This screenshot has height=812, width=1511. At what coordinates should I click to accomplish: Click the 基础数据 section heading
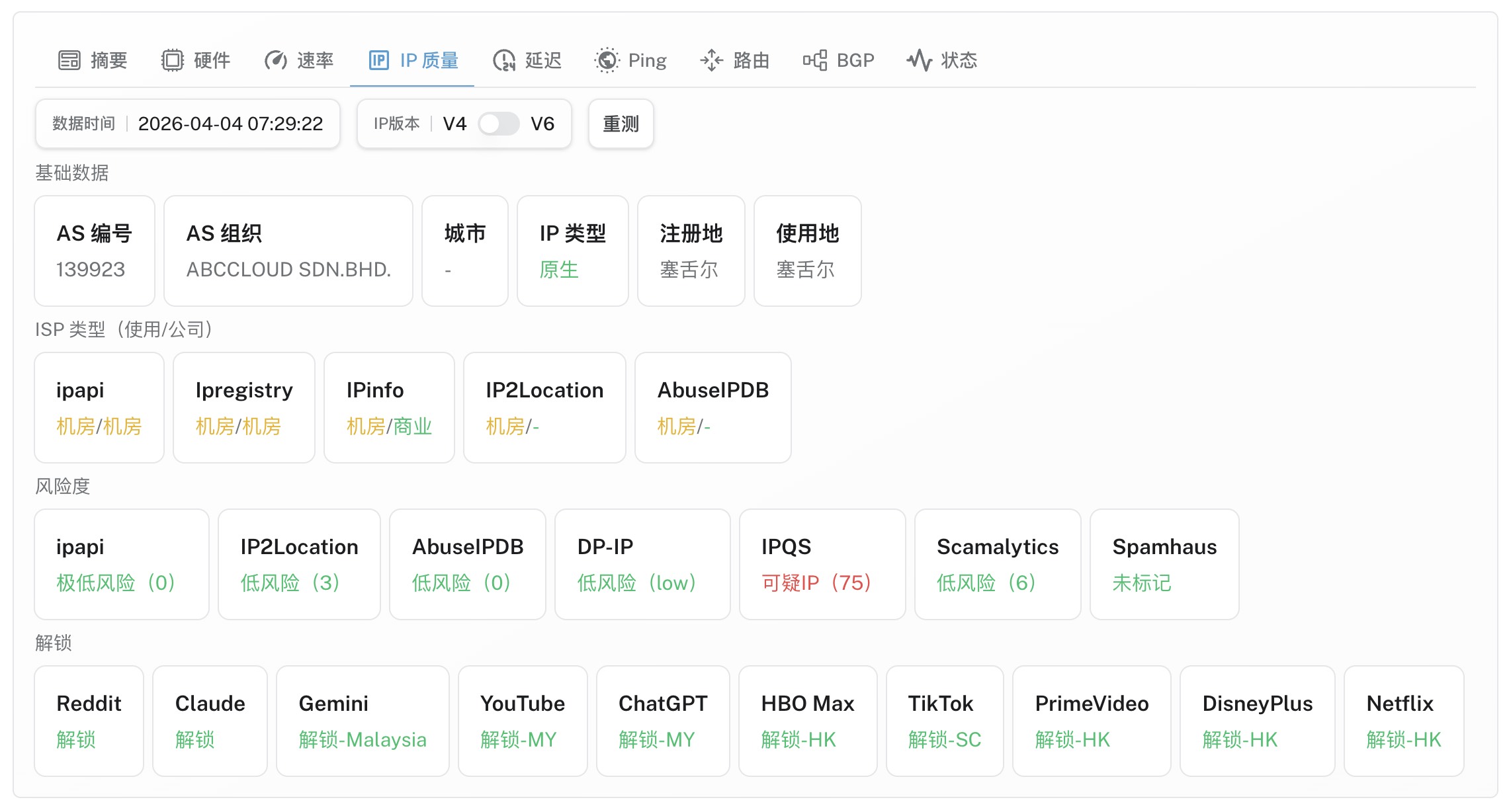[72, 173]
